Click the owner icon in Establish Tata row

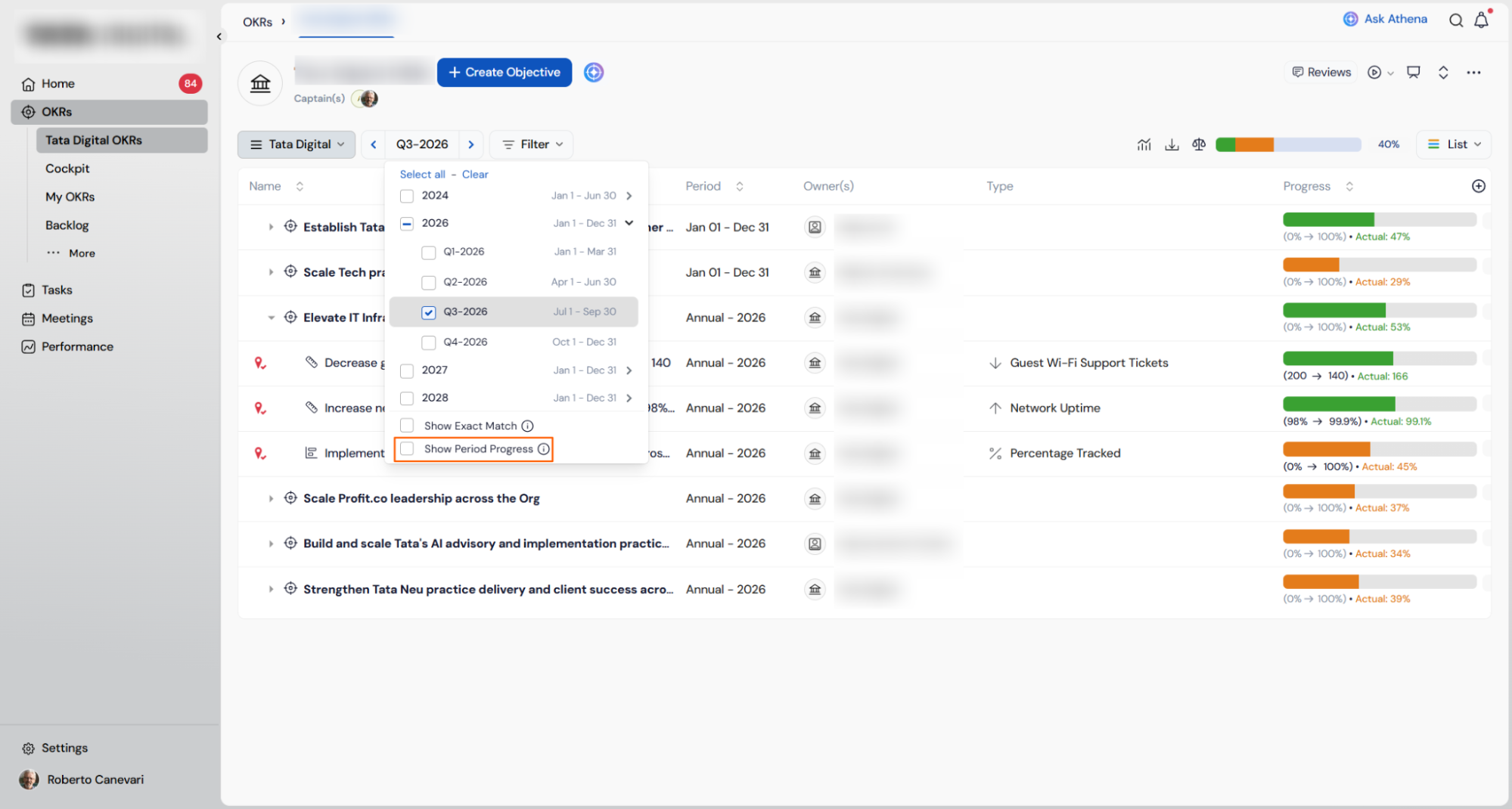coord(815,227)
